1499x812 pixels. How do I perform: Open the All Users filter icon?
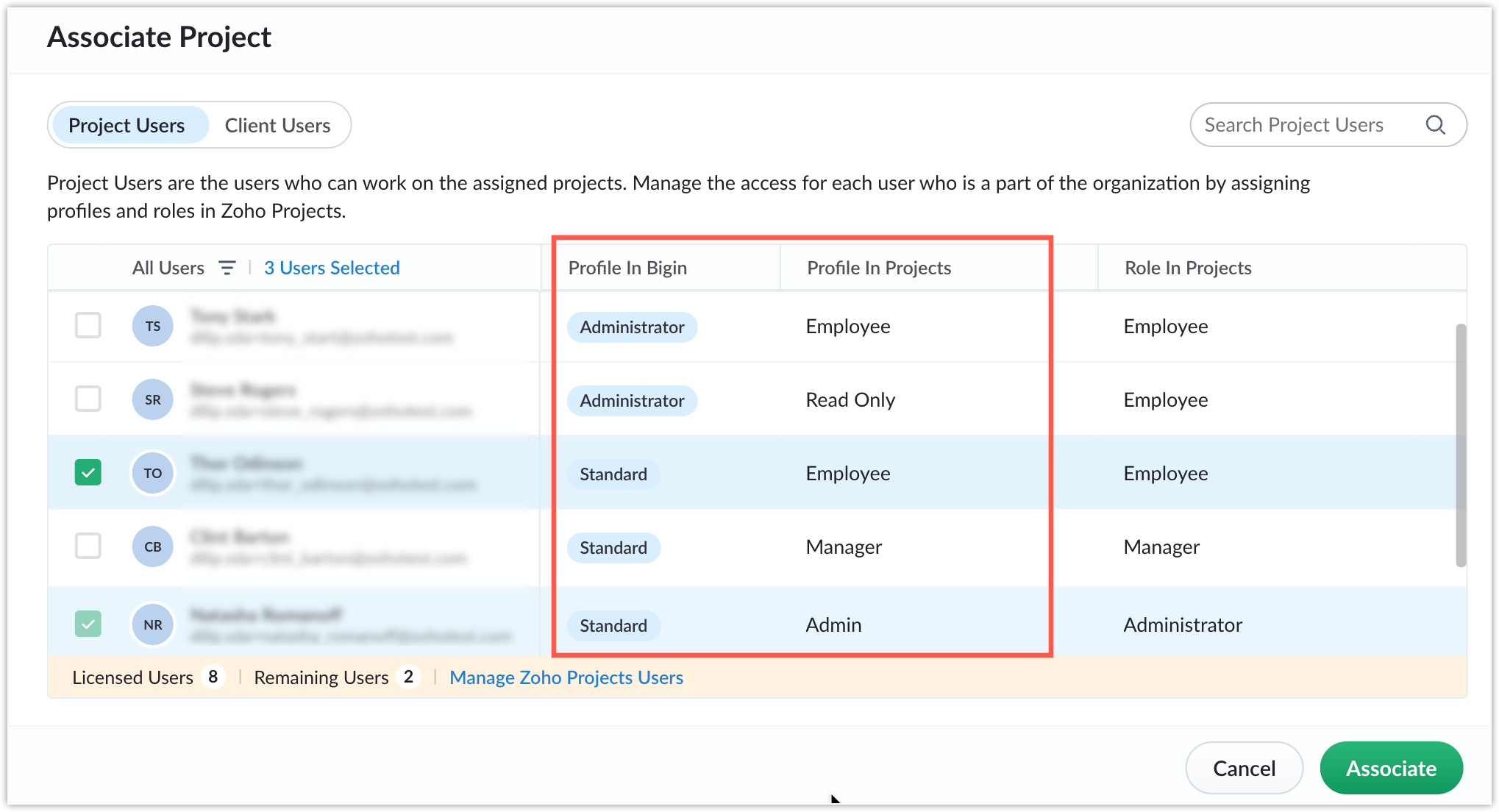click(227, 268)
